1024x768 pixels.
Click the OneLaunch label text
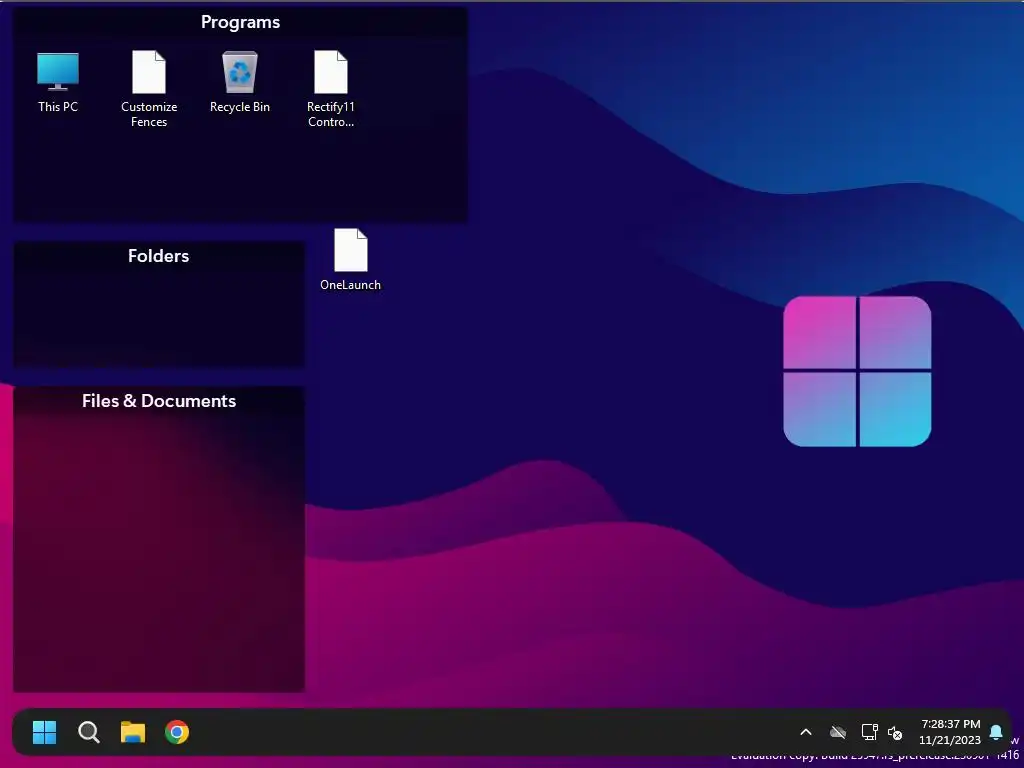tap(351, 285)
